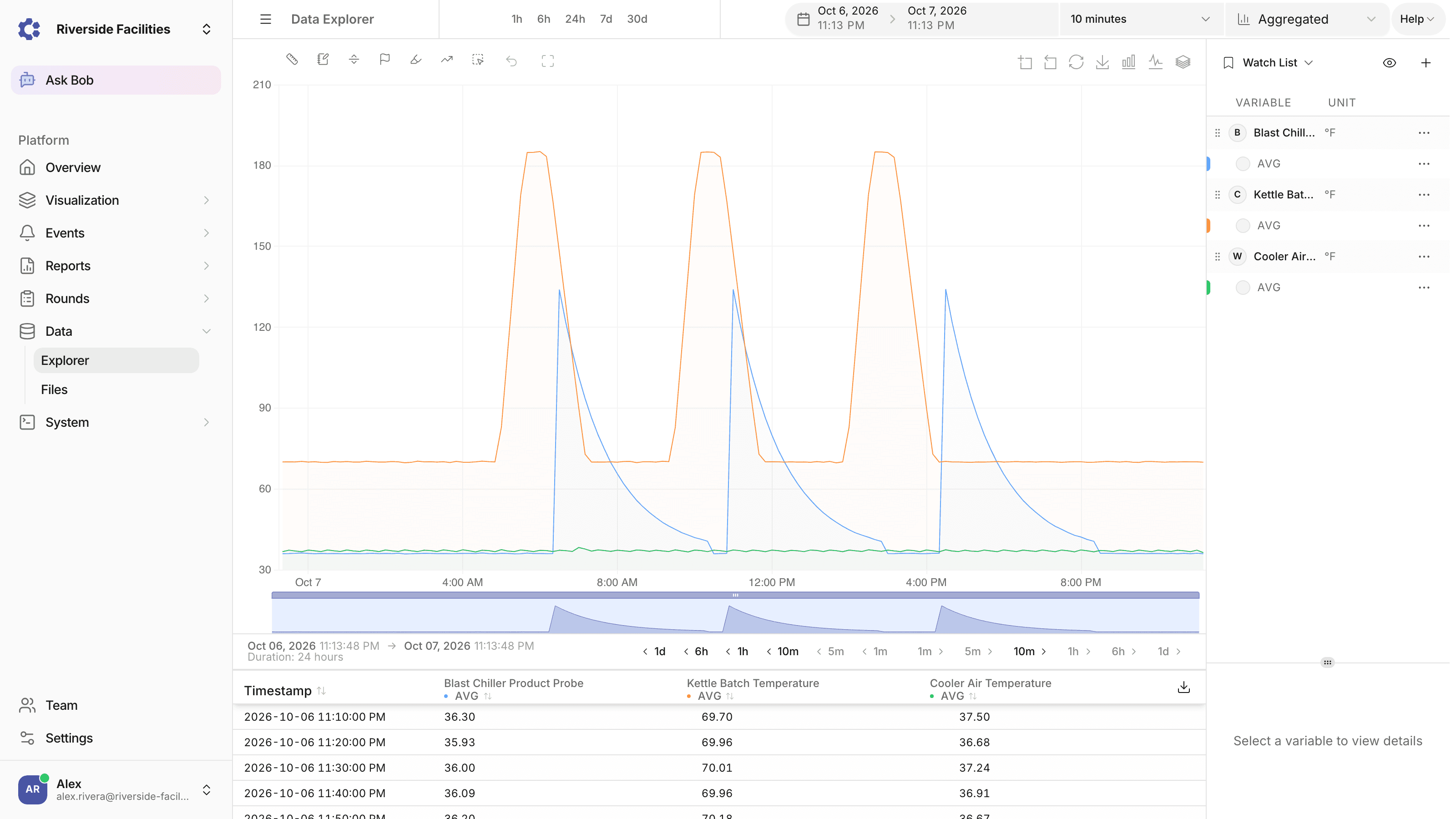1456x819 pixels.
Task: Click the fullscreen frame icon
Action: point(548,61)
